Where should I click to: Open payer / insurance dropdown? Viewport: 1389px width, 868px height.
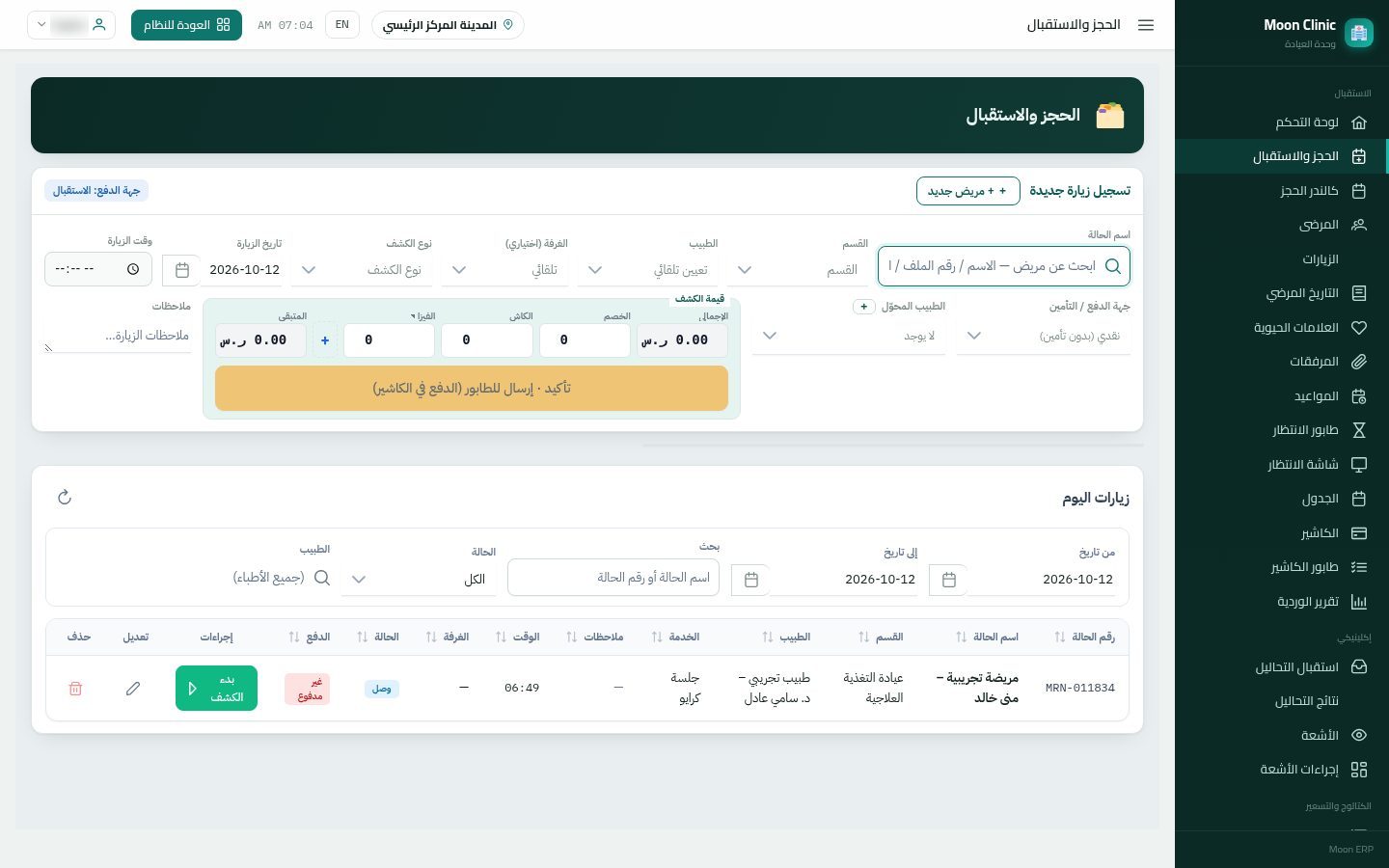click(1044, 336)
